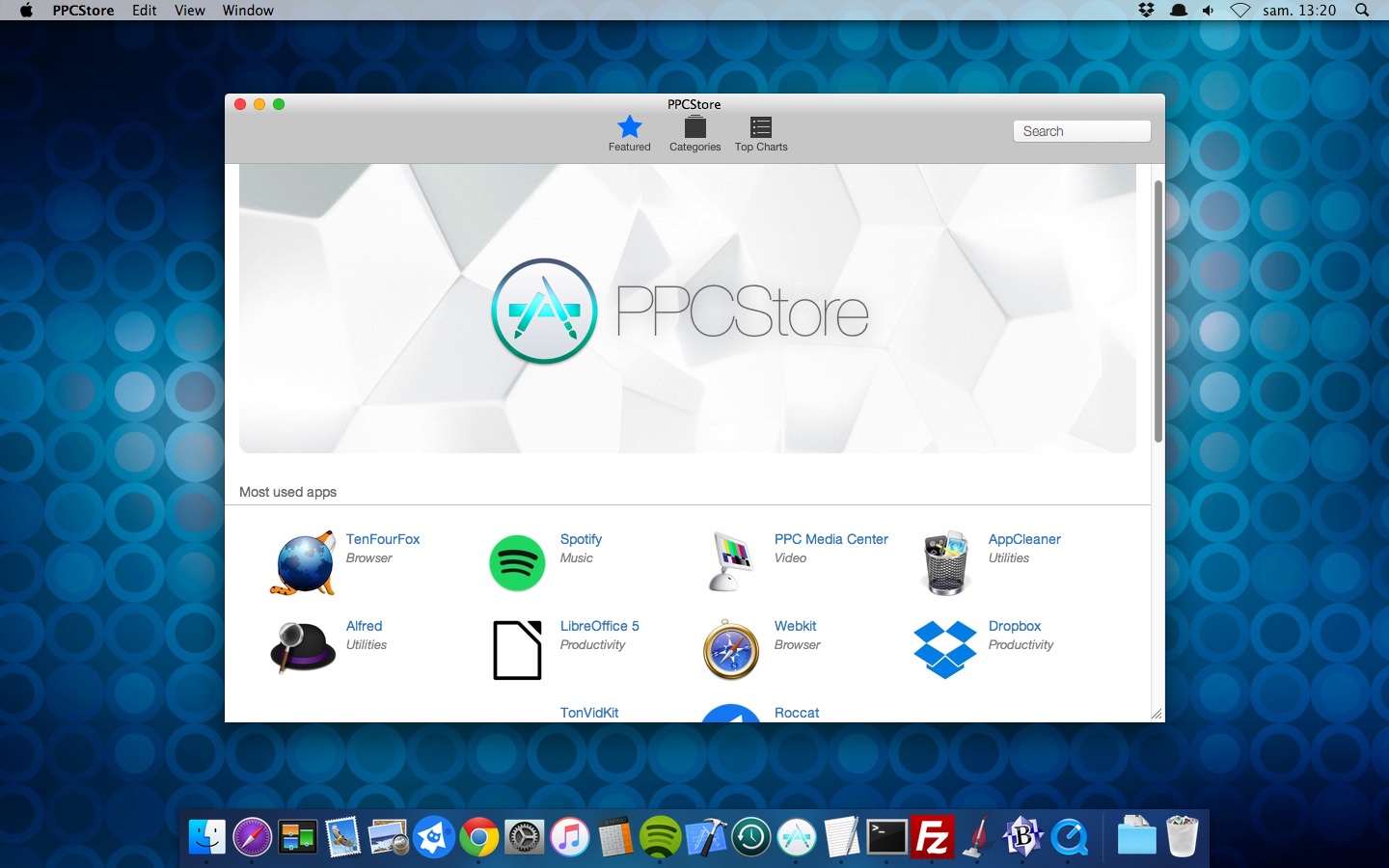
Task: Click the Dropbox box icon in the app list
Action: [945, 650]
